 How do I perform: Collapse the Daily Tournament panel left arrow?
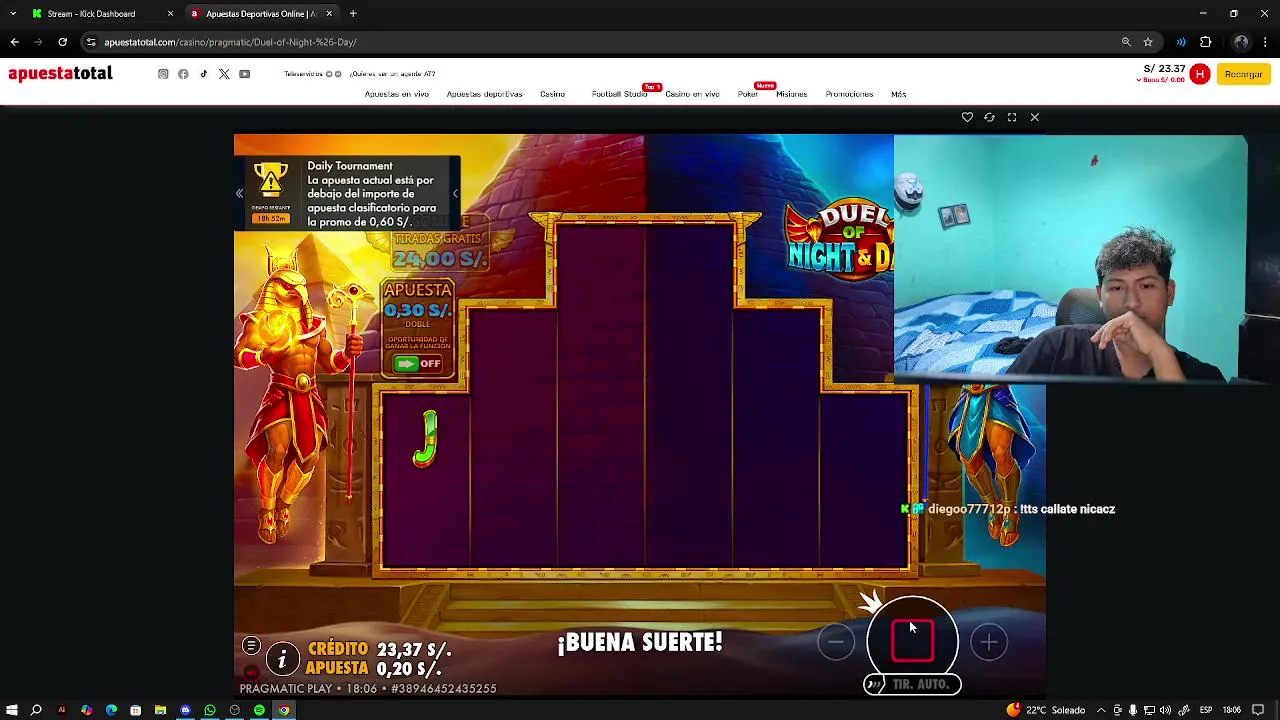click(239, 193)
